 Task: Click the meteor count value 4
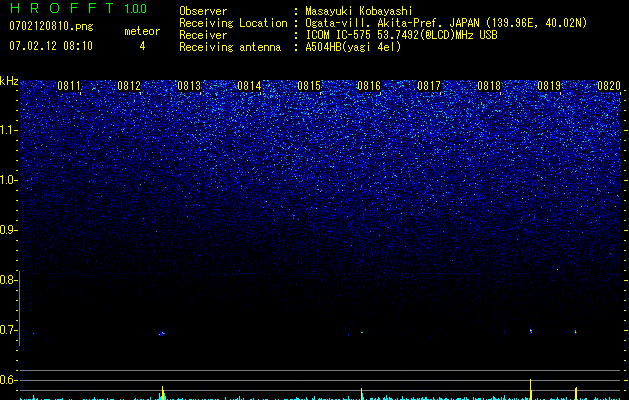(x=142, y=46)
